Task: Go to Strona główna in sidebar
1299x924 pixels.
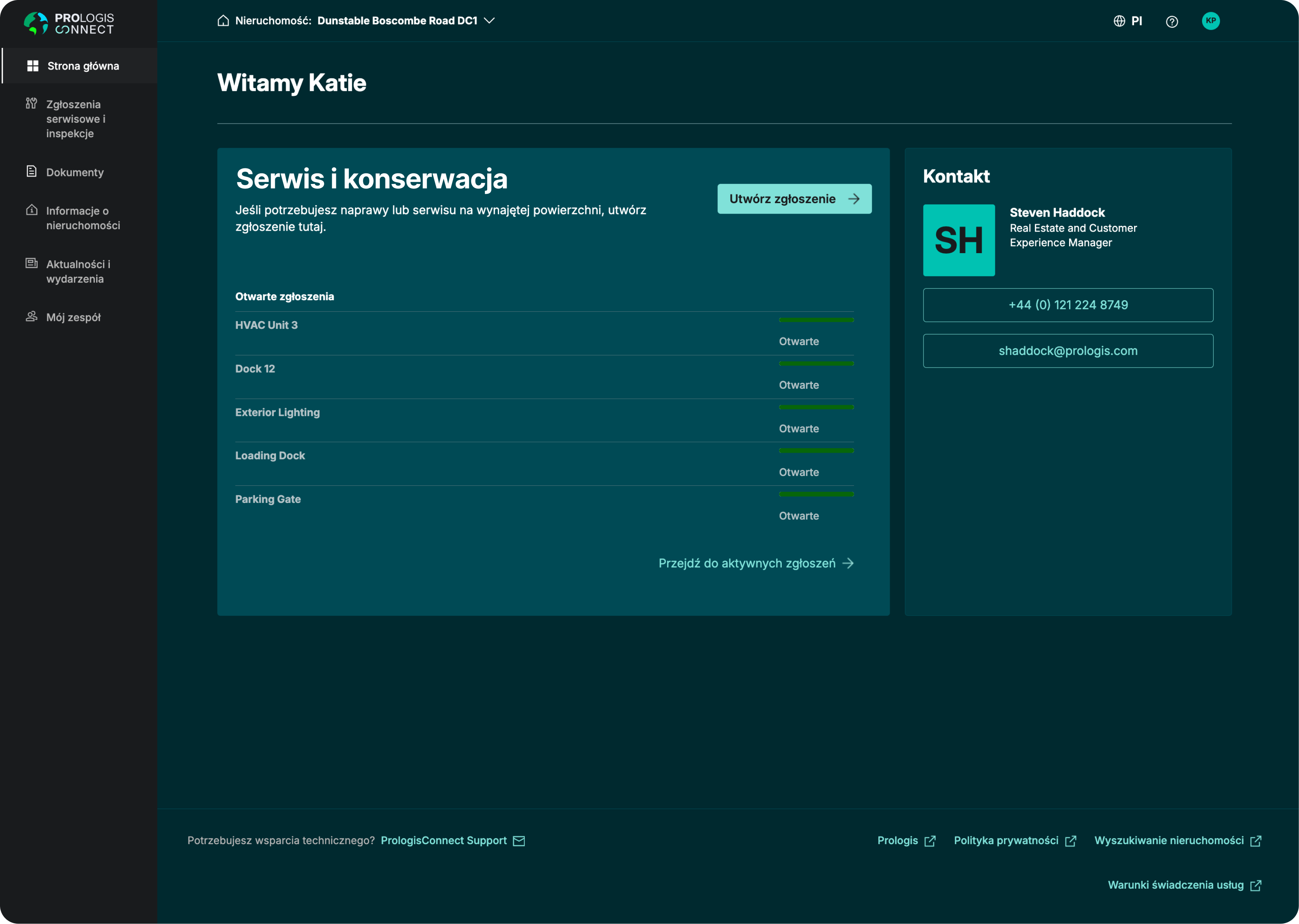Action: click(79, 66)
